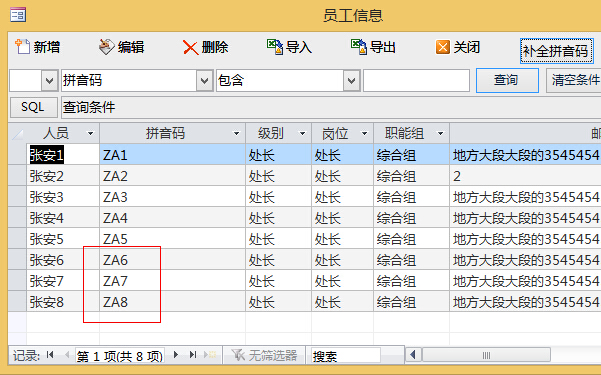Go to first record navigation arrow

tap(50, 355)
